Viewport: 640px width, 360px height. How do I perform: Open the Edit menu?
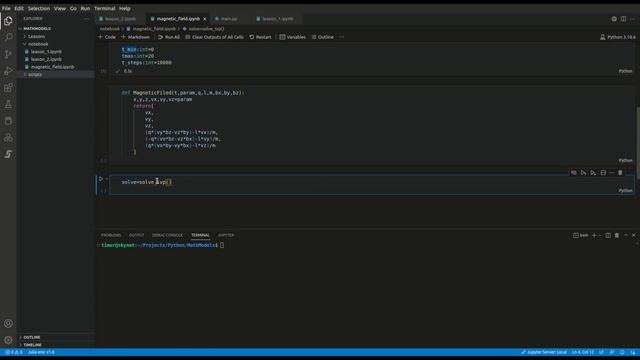click(19, 8)
